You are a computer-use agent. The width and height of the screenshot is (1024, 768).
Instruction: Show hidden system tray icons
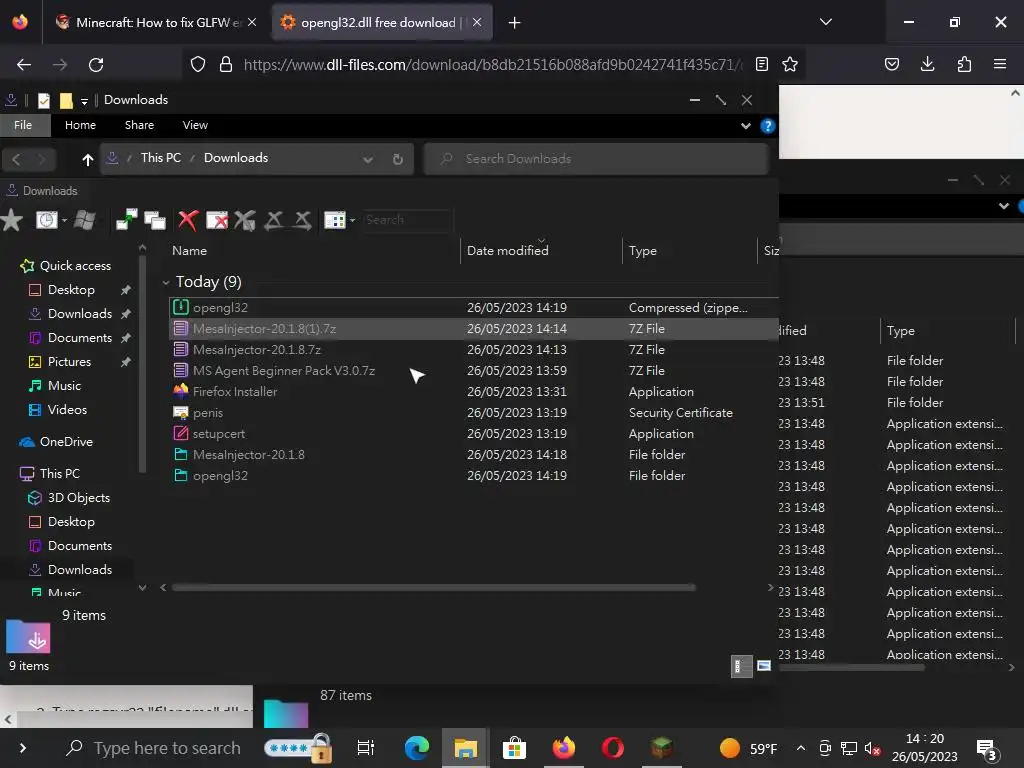801,748
